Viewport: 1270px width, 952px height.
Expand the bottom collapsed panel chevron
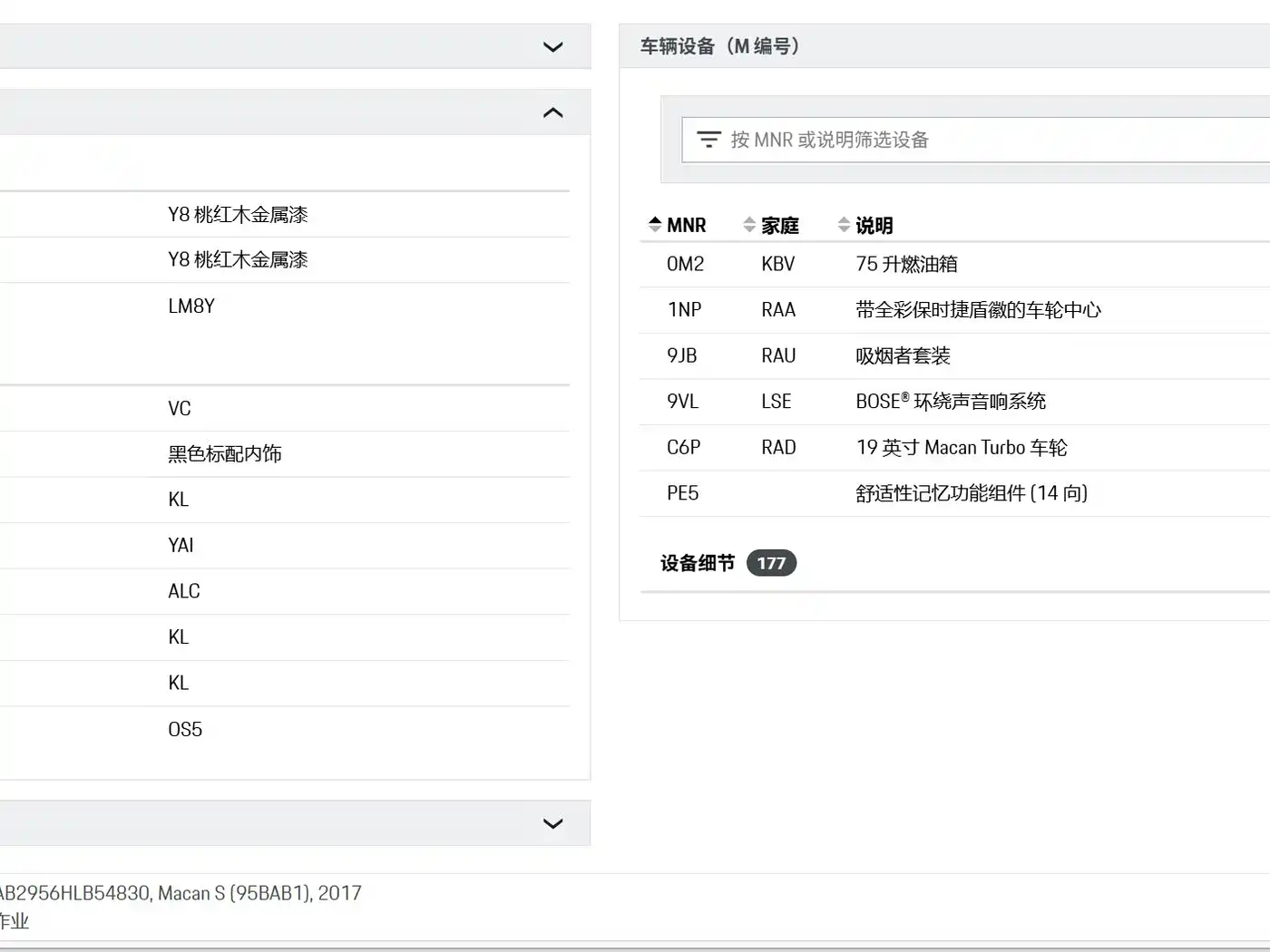point(552,823)
